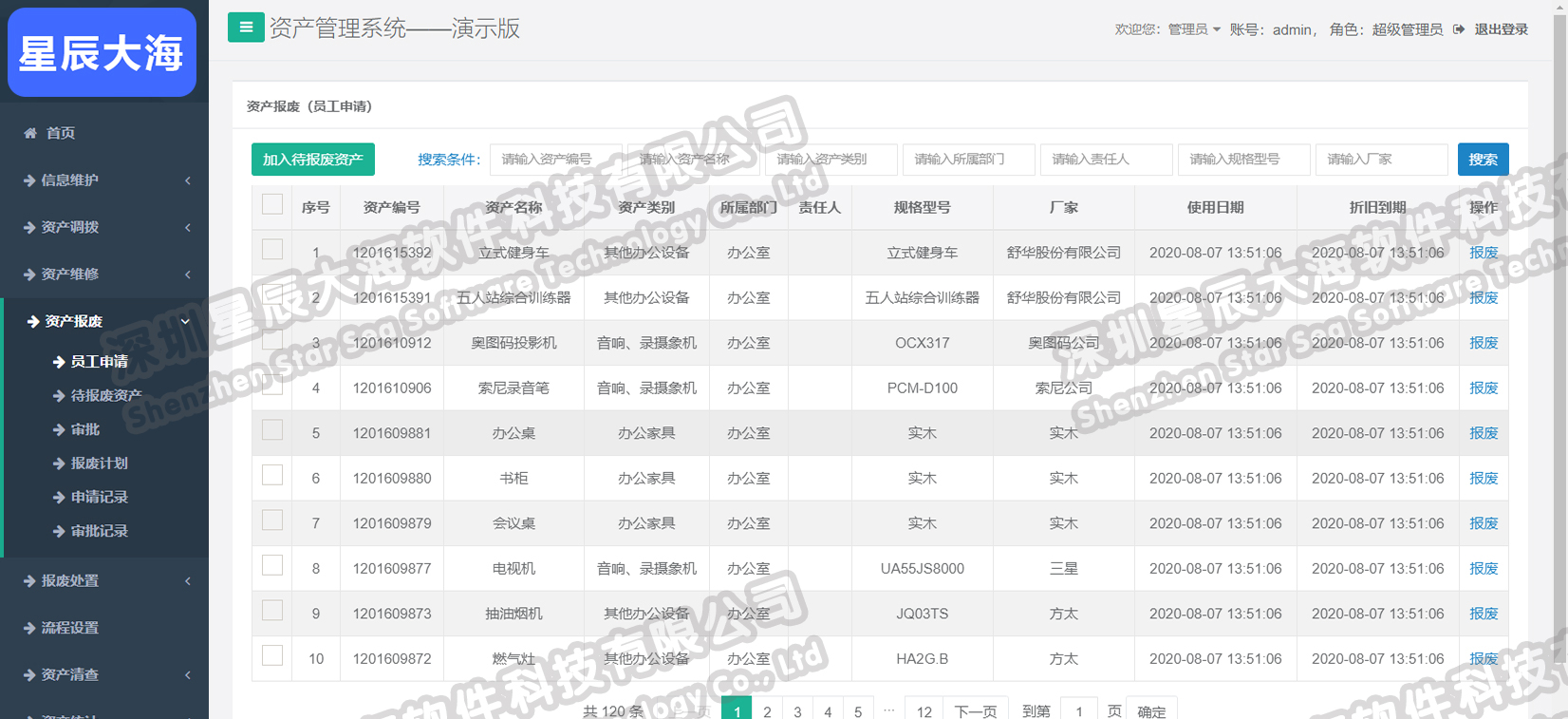Screen dimensions: 1568x719
Task: Click 下一页 pagination button
Action: 976,710
